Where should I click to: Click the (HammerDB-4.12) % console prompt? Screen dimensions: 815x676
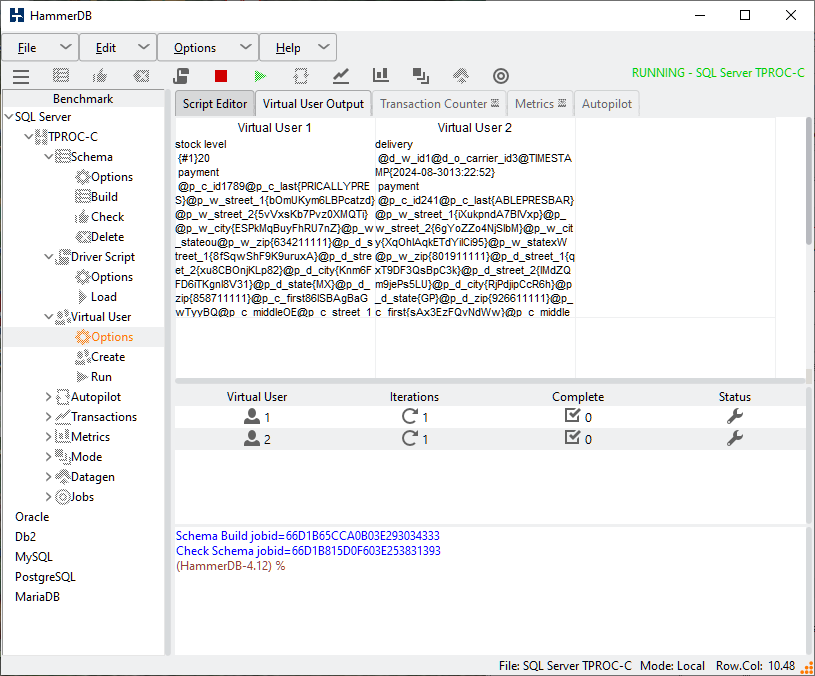pyautogui.click(x=231, y=566)
